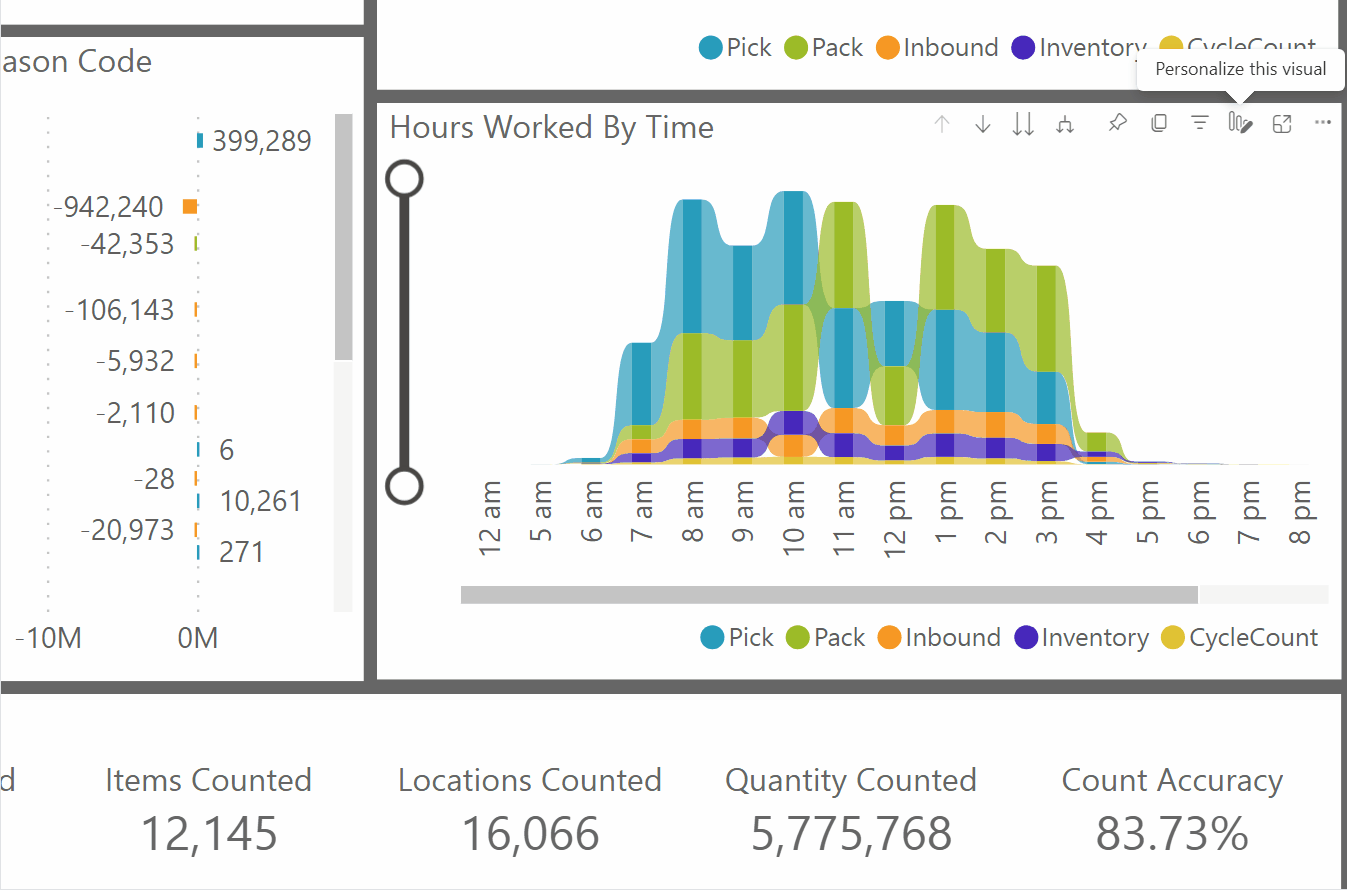Click horizontal scrollbar under time axis
The height and width of the screenshot is (890, 1347).
(828, 595)
